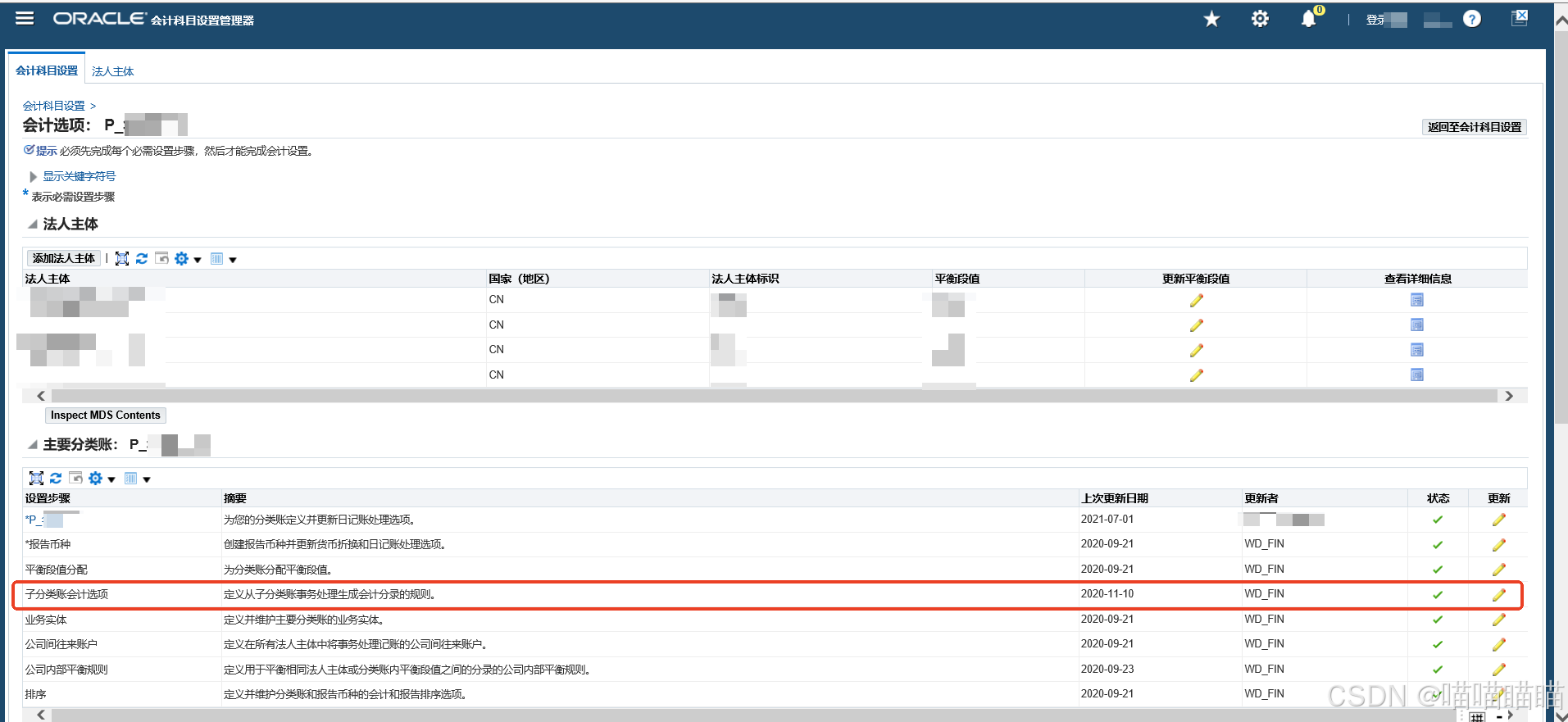This screenshot has height=722, width=1568.
Task: View details icon for third legal entity row
Action: [1417, 350]
